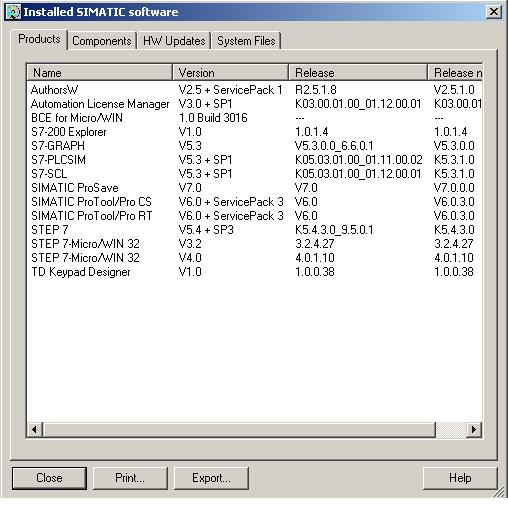Click release value K05.03.01.00_01.11.00.02
508x517 pixels.
359,160
